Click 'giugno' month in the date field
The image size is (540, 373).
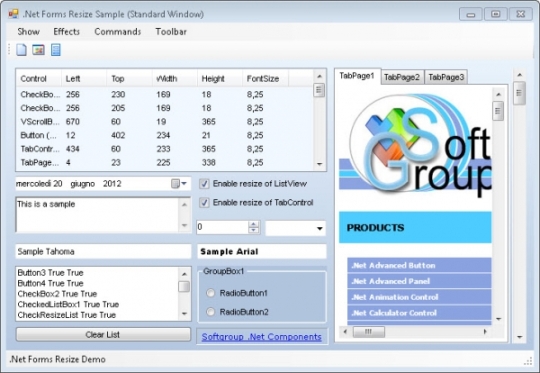(83, 184)
